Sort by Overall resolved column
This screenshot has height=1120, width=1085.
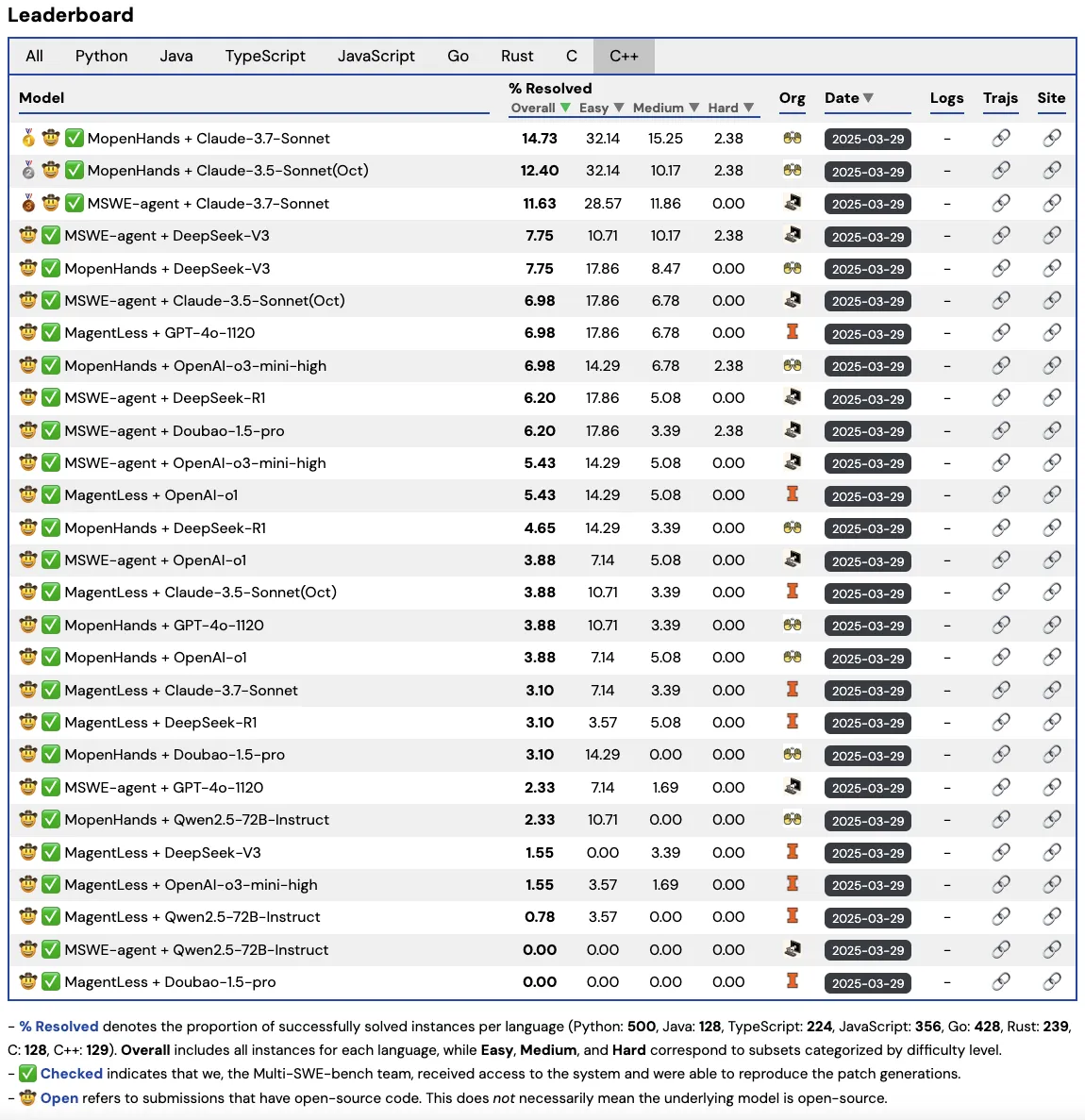tap(541, 108)
